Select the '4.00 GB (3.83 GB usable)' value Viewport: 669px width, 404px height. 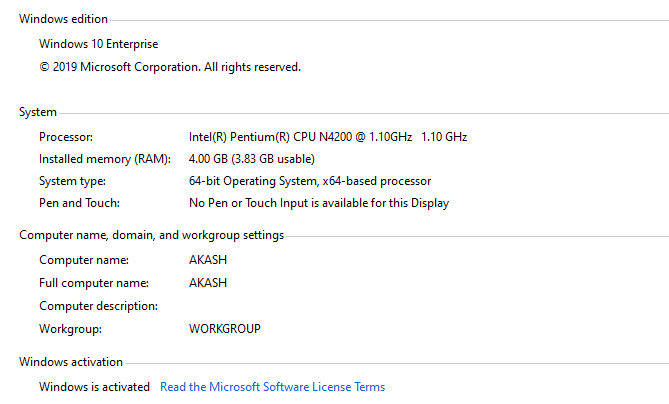252,159
